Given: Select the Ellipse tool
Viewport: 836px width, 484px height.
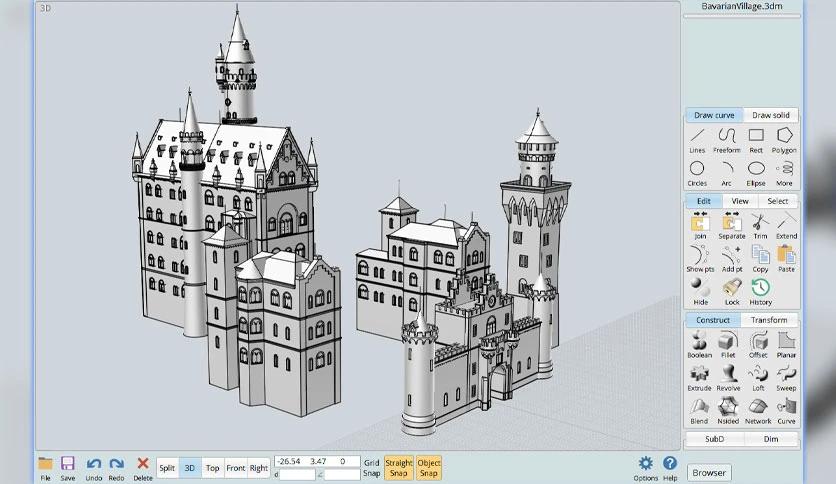Looking at the screenshot, I should click(756, 174).
